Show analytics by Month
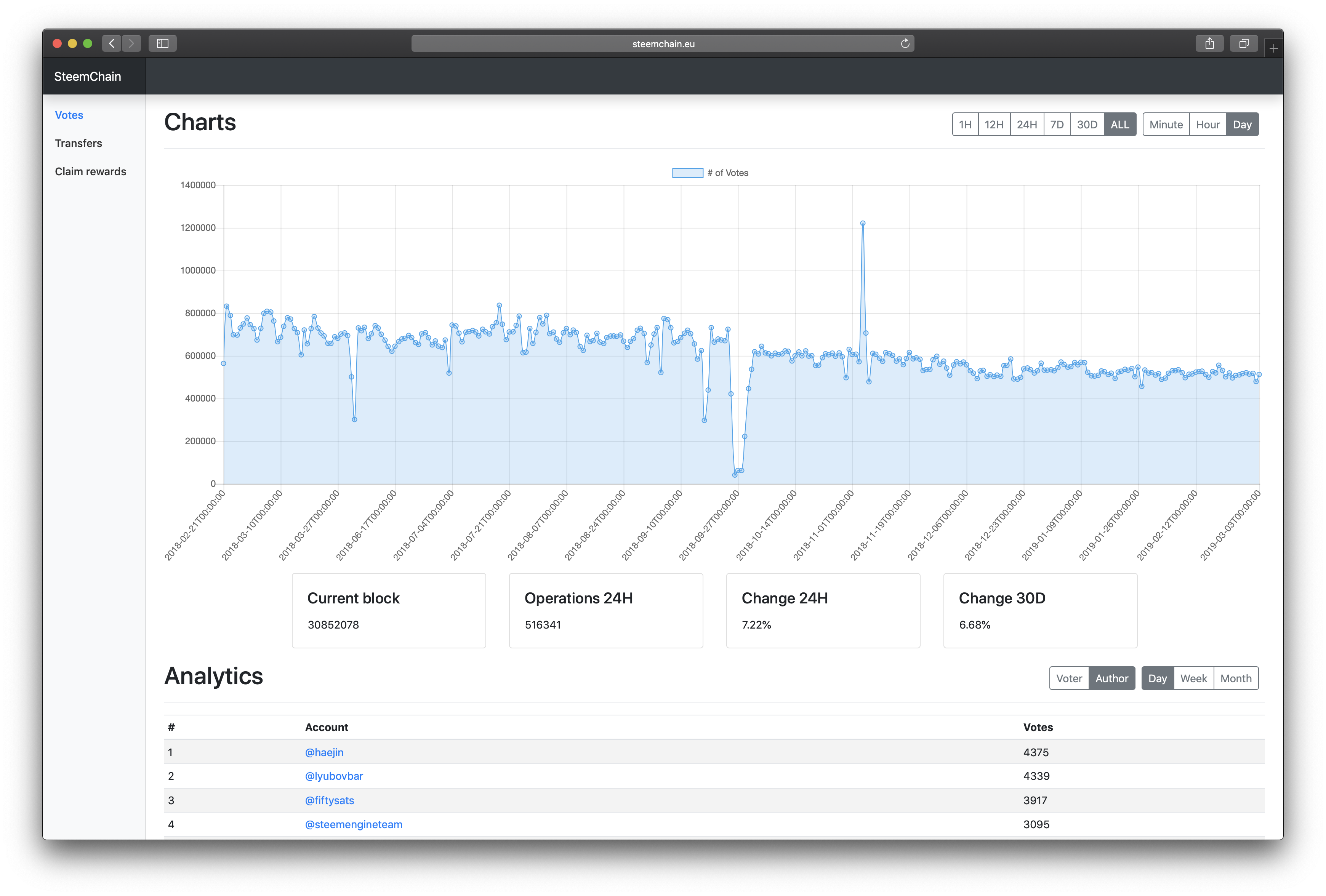Screen dimensions: 1326x896 pos(1236,679)
